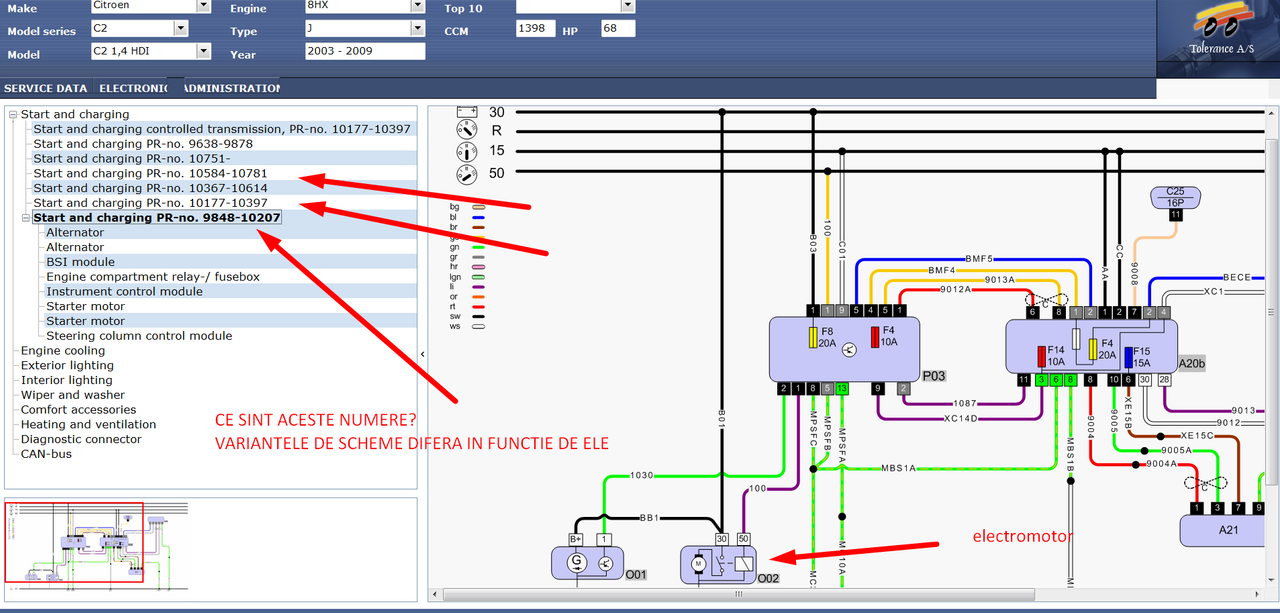This screenshot has width=1280, height=613.
Task: Open the Exterior lighting category
Action: (x=69, y=366)
